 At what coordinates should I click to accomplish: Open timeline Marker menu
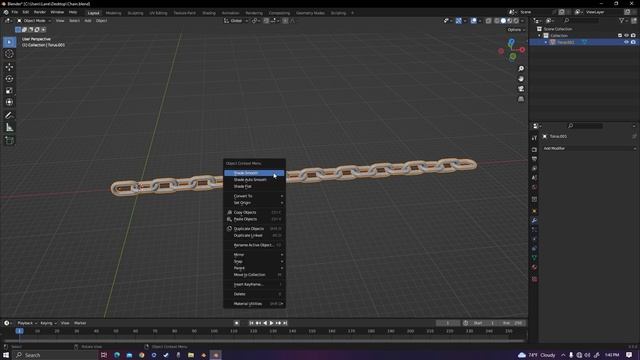click(80, 323)
